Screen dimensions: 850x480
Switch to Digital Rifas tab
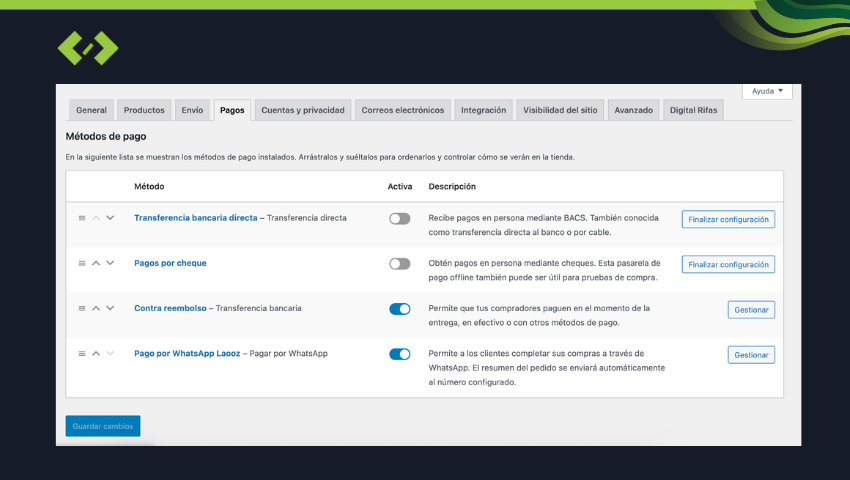693,110
